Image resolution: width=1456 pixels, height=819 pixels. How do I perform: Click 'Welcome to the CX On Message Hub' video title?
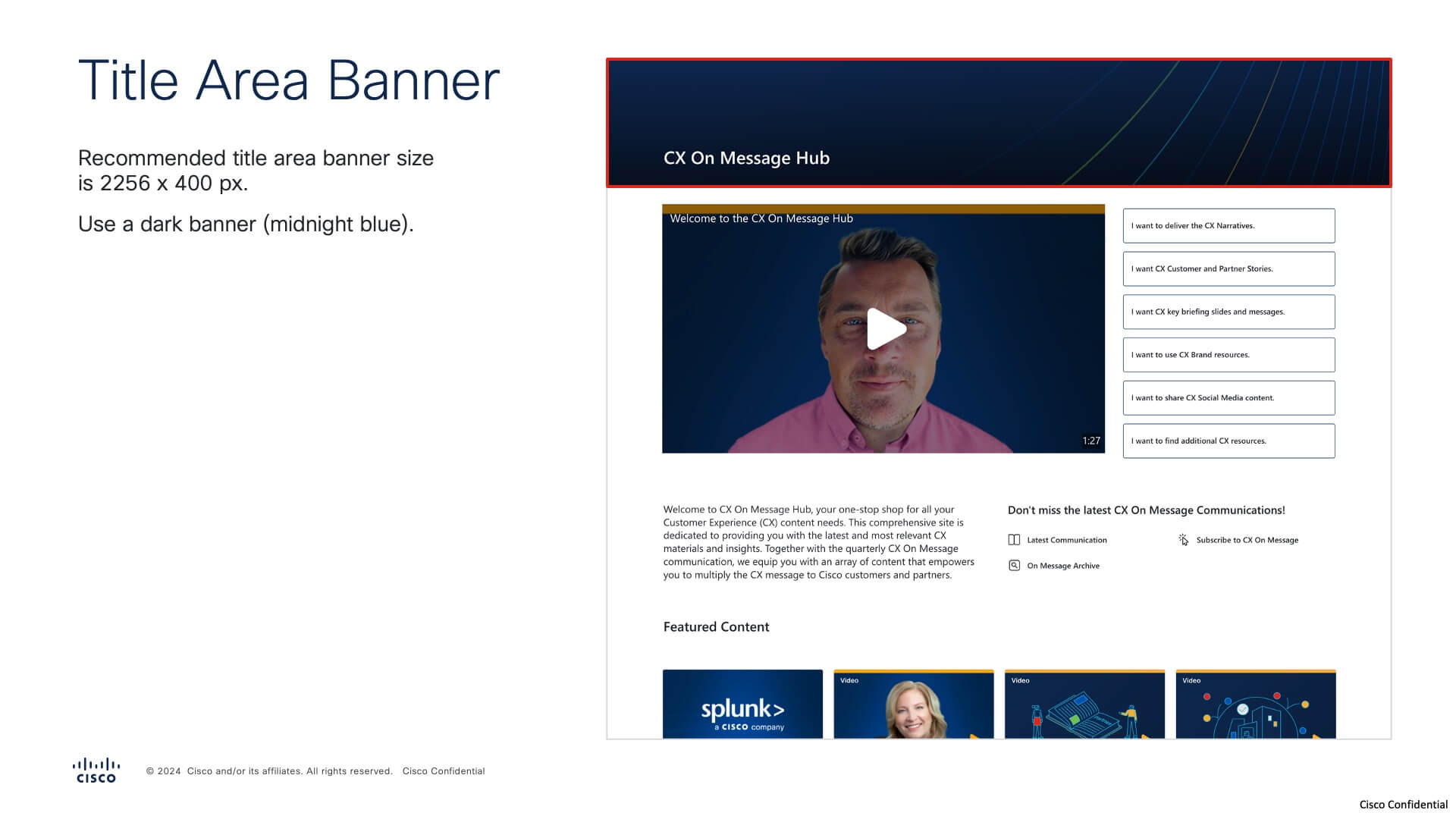coord(761,218)
